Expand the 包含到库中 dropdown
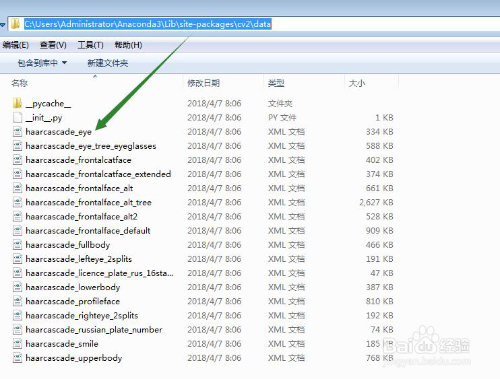Image resolution: width=500 pixels, height=379 pixels. tap(42, 63)
